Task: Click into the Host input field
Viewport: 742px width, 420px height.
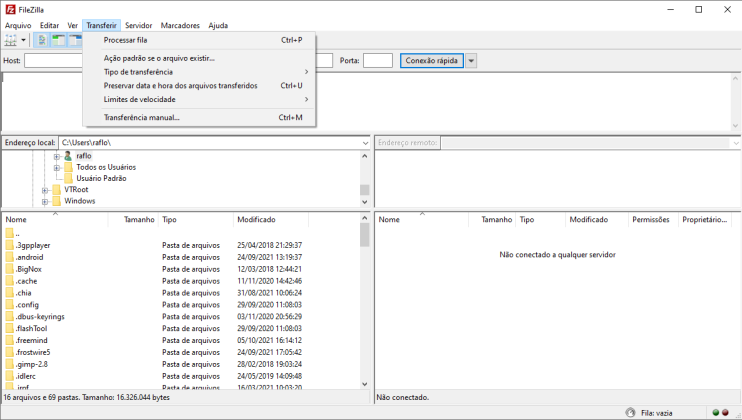Action: (53, 61)
